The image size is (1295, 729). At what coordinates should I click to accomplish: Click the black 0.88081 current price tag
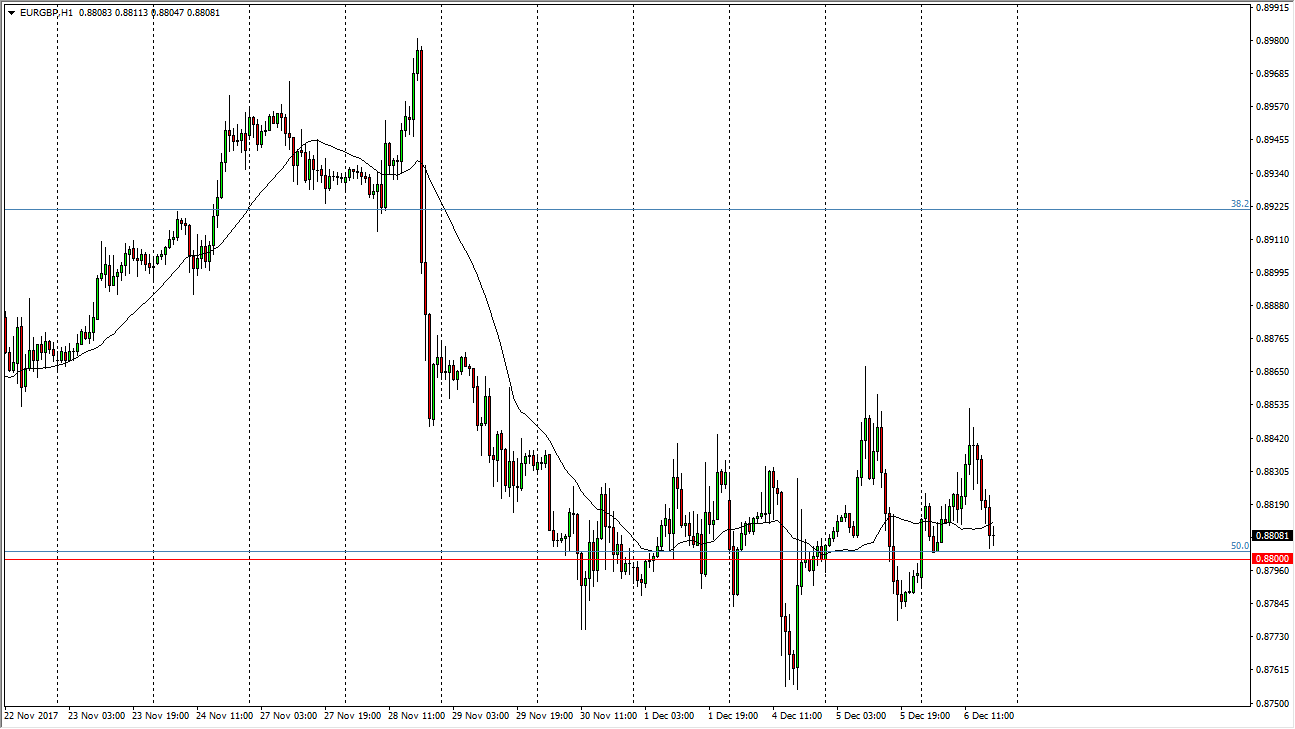tap(1271, 536)
